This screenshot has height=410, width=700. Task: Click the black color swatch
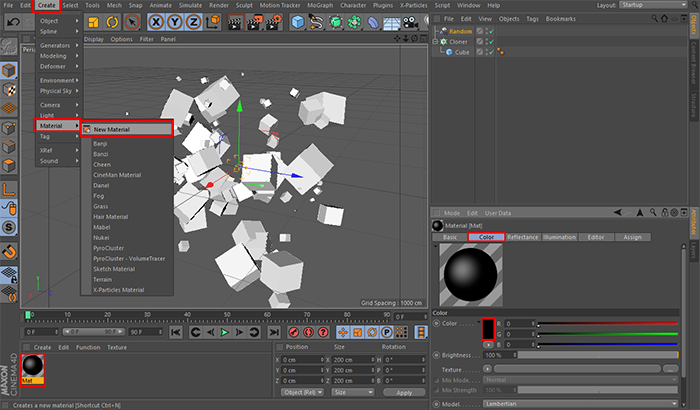(488, 330)
